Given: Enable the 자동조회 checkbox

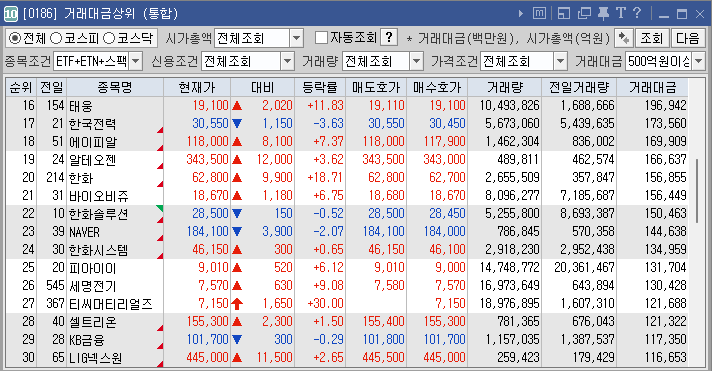Looking at the screenshot, I should click(321, 38).
